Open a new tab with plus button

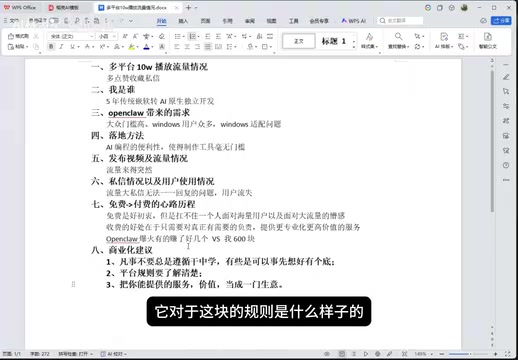(188, 7)
